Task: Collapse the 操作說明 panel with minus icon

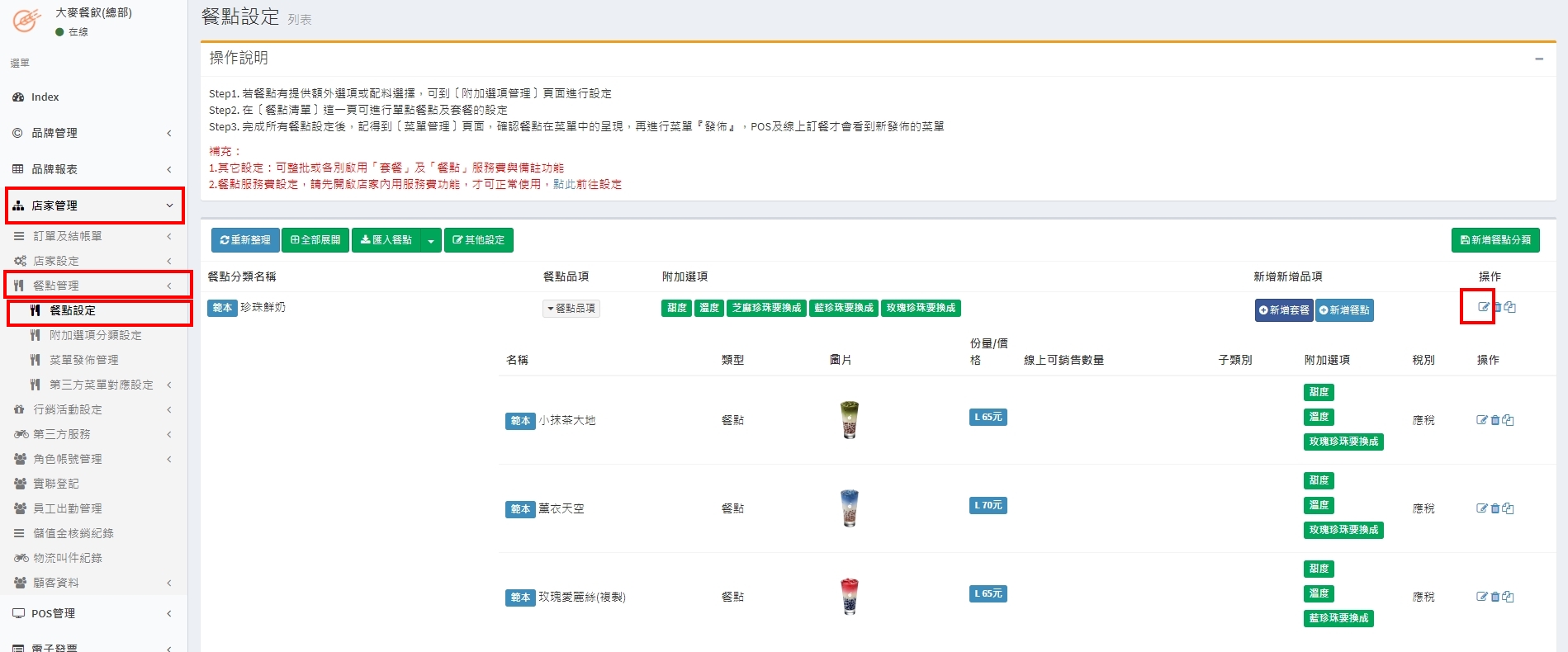Action: coord(1538,59)
